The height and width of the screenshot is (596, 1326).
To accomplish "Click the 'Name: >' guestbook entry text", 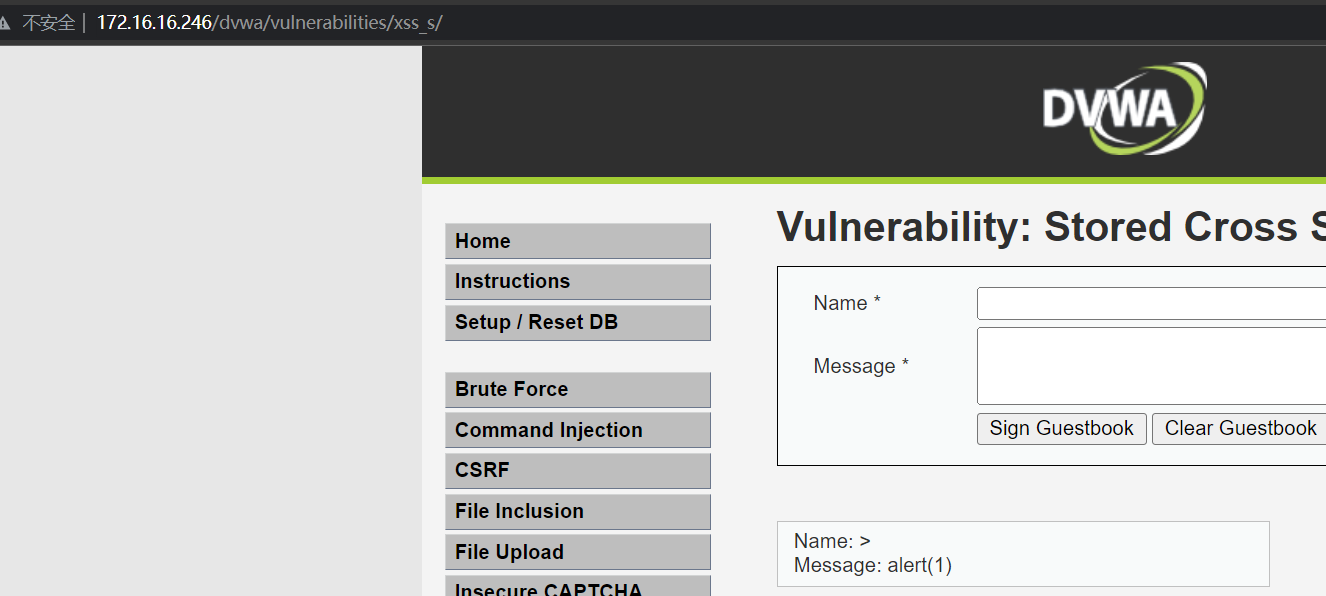I will point(832,541).
